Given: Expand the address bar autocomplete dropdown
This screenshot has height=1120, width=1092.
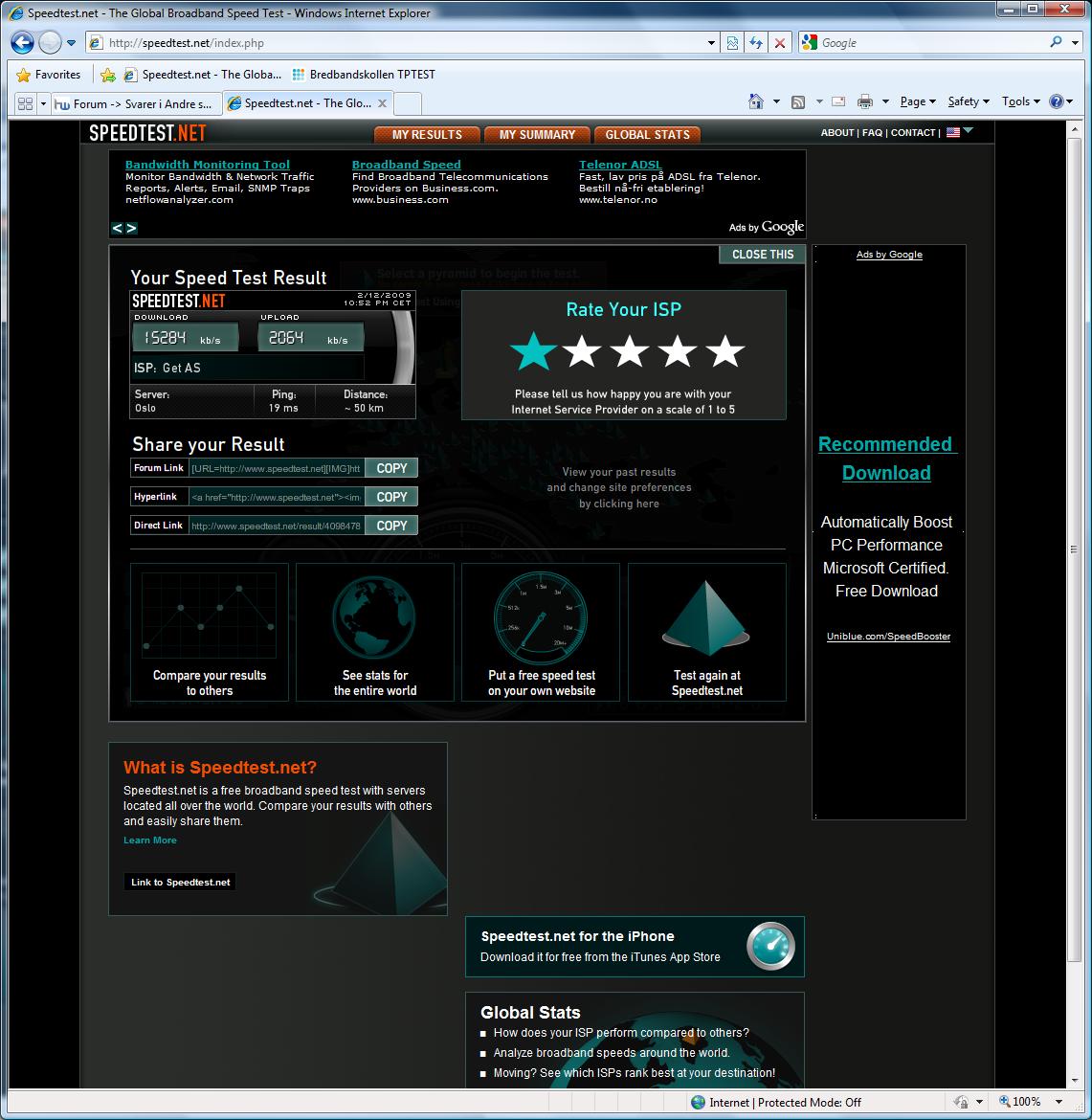Looking at the screenshot, I should (711, 43).
